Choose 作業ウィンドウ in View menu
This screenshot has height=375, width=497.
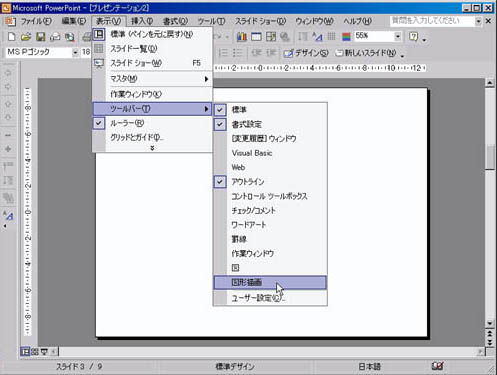tap(152, 94)
